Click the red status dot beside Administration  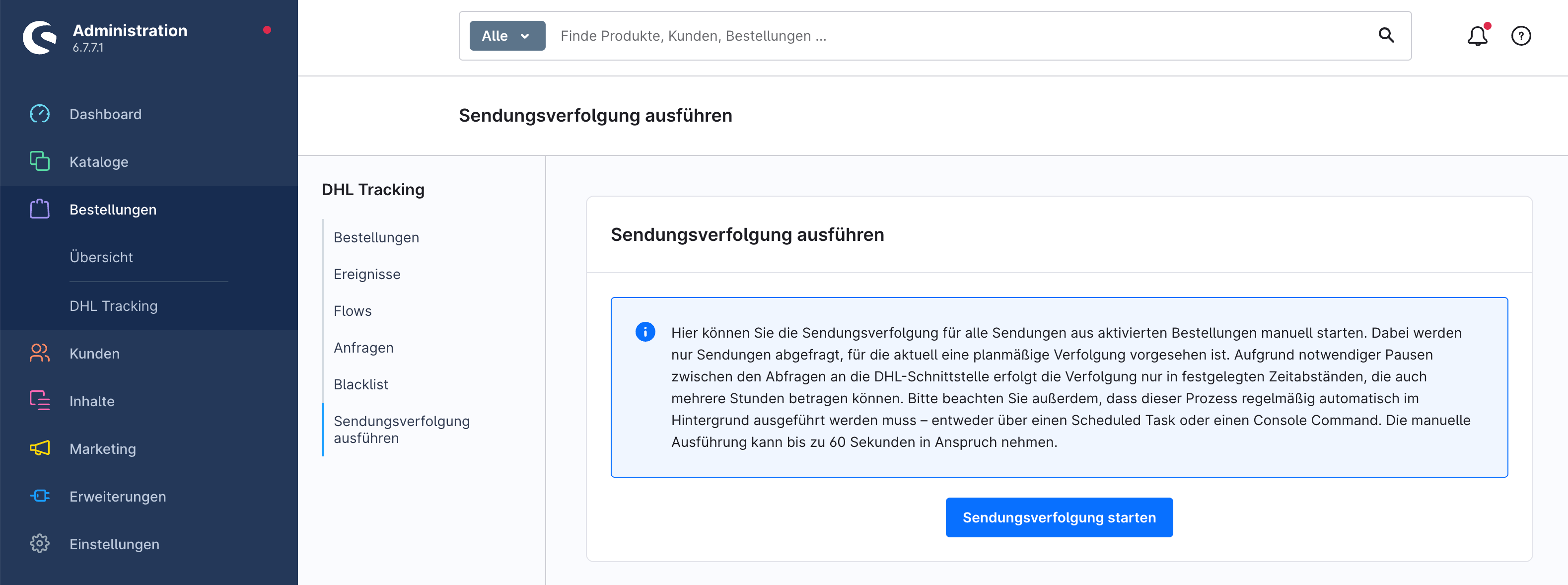point(267,30)
